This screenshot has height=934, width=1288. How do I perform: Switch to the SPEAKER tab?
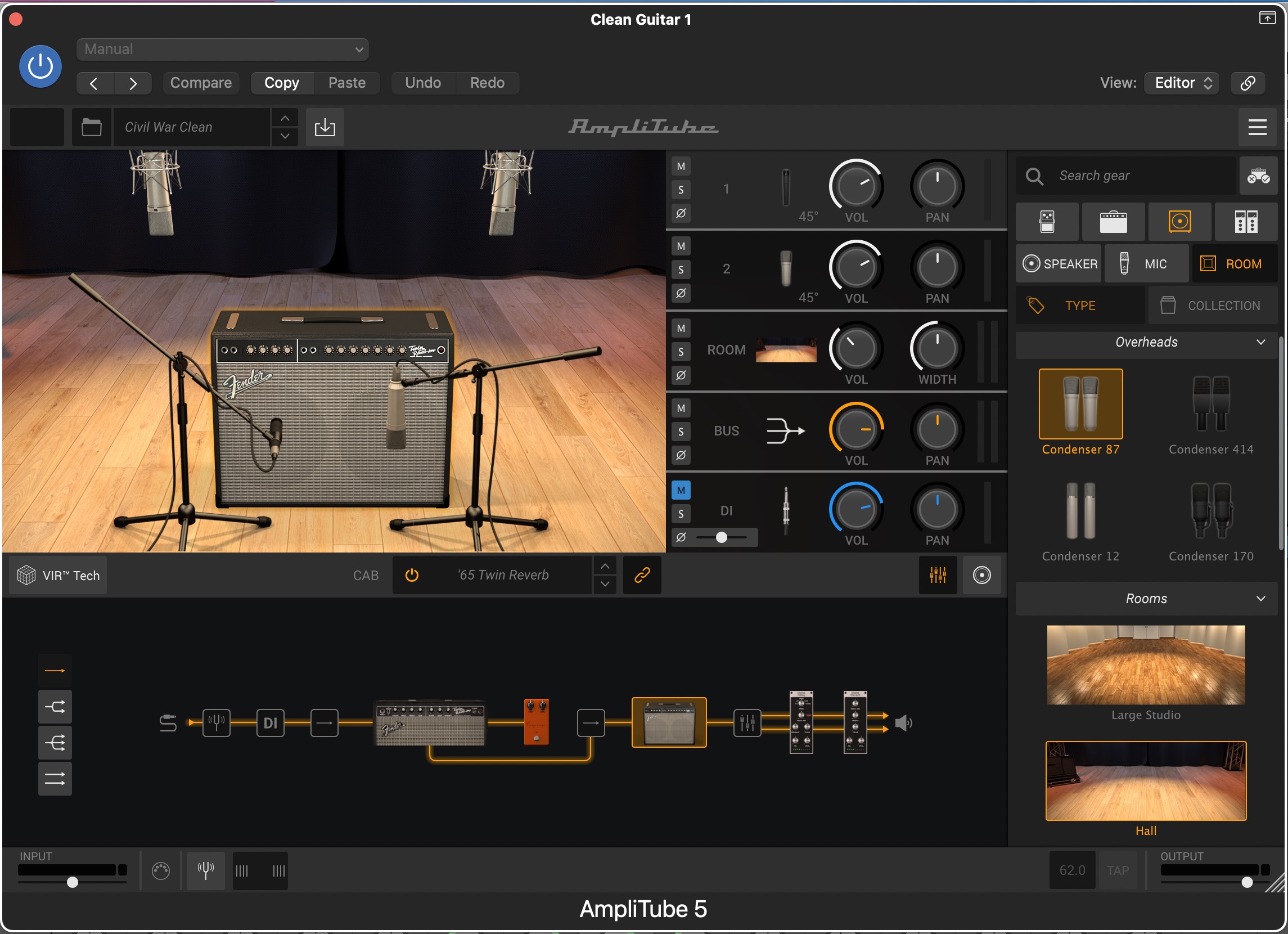point(1059,264)
